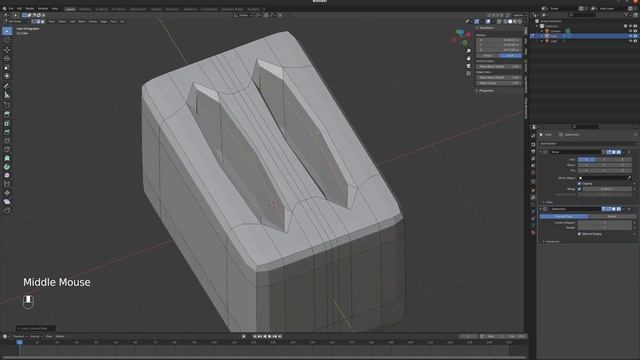Select the Inset Faces tool

7,123
